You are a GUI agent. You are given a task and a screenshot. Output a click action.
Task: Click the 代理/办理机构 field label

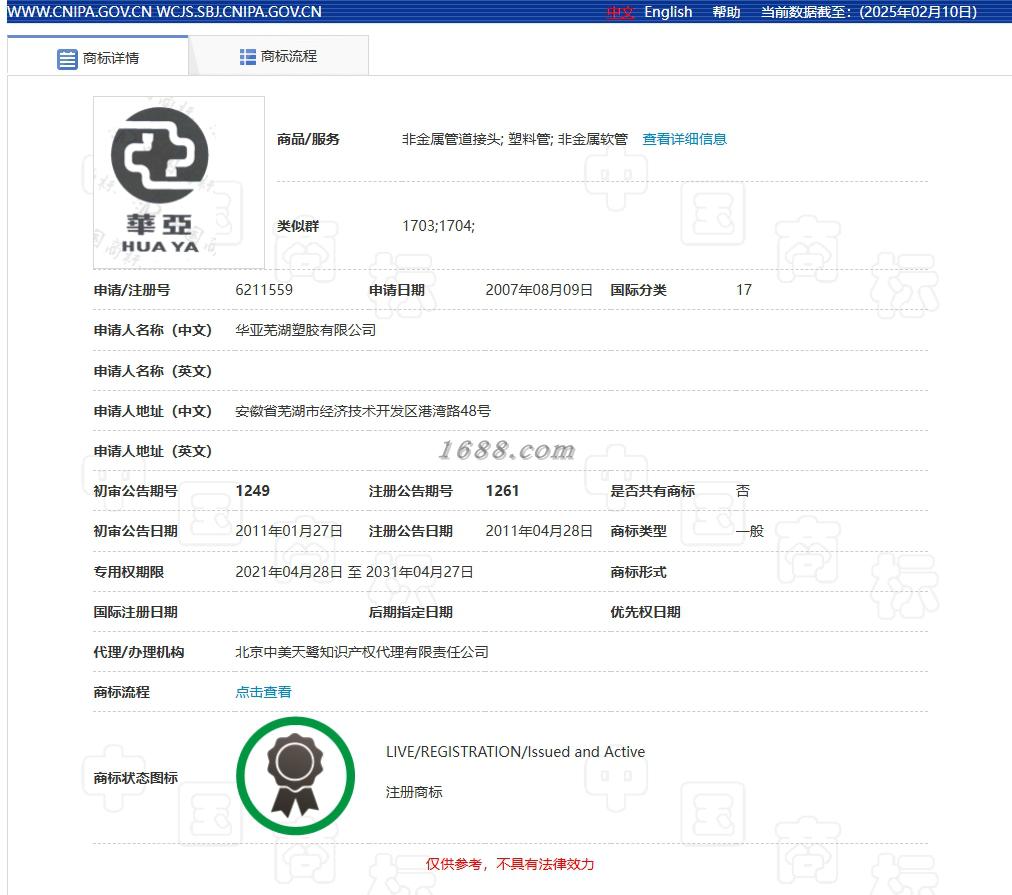coord(139,652)
